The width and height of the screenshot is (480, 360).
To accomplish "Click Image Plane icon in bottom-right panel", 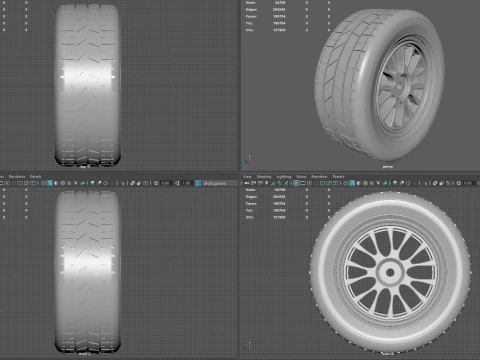I will [273, 183].
